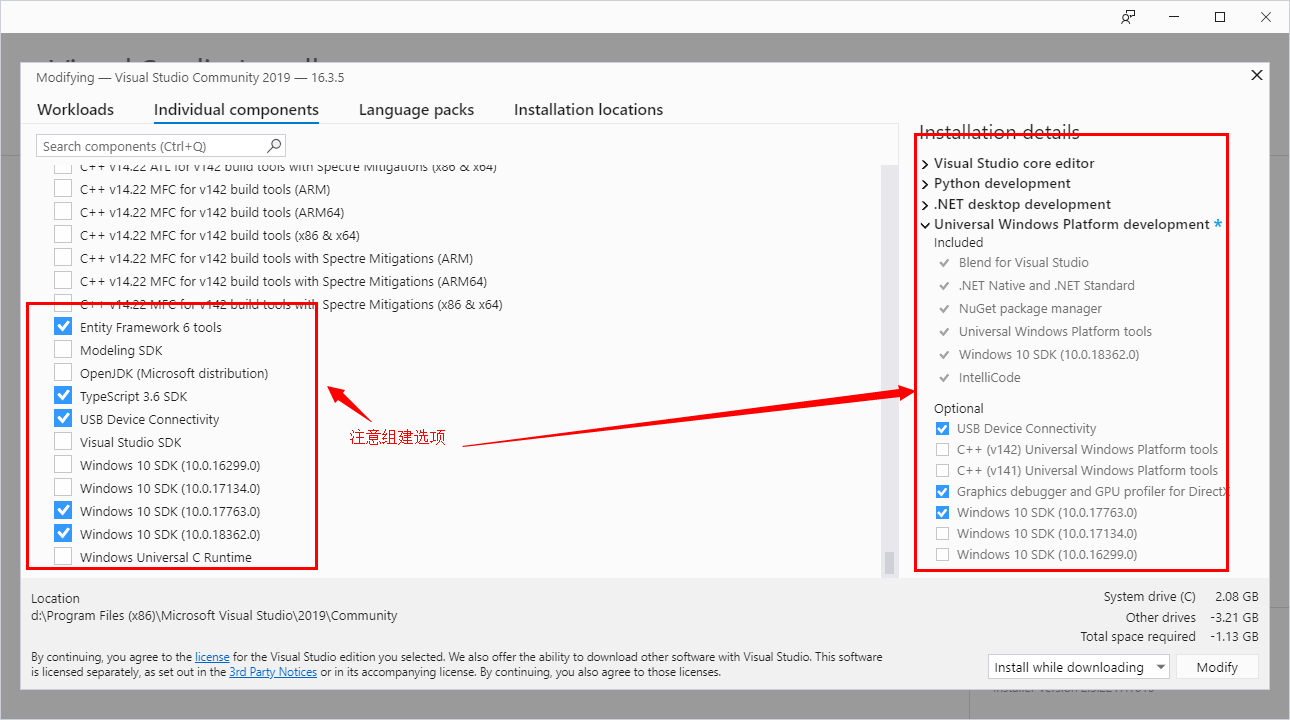Open the Language packs tab
This screenshot has height=720, width=1290.
416,110
